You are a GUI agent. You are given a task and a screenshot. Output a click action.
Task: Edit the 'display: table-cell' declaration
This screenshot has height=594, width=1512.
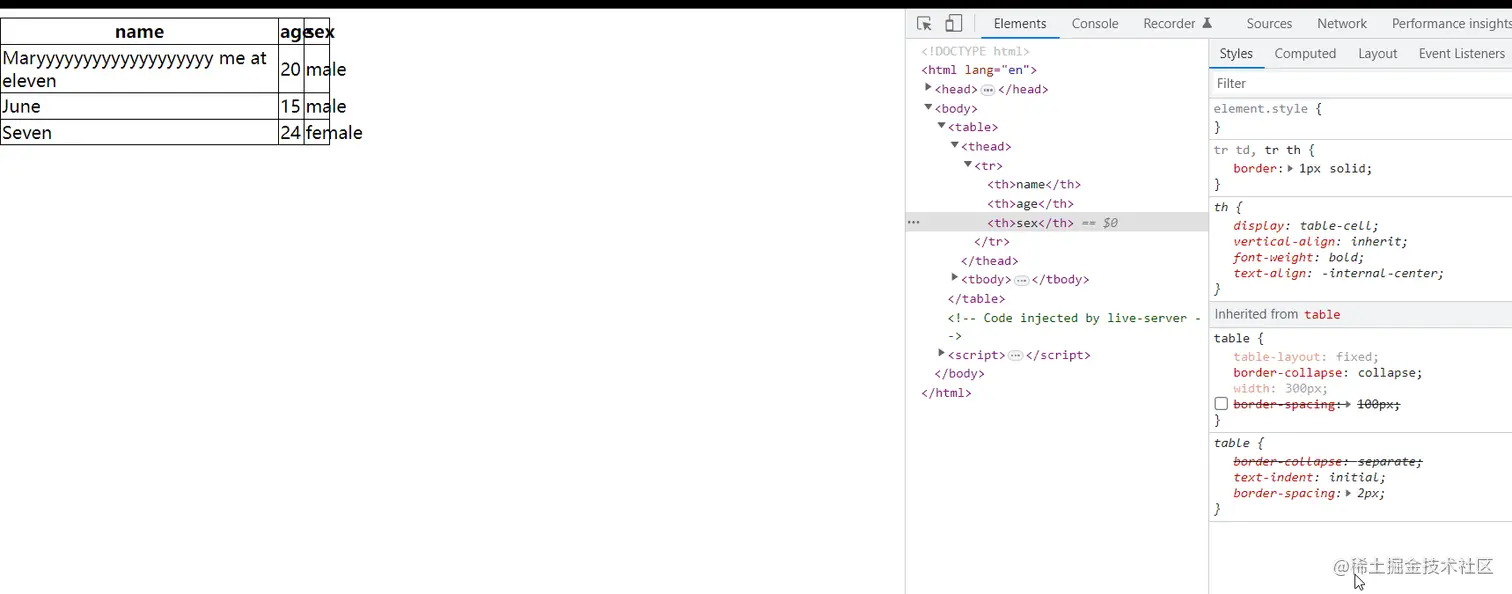(1306, 226)
